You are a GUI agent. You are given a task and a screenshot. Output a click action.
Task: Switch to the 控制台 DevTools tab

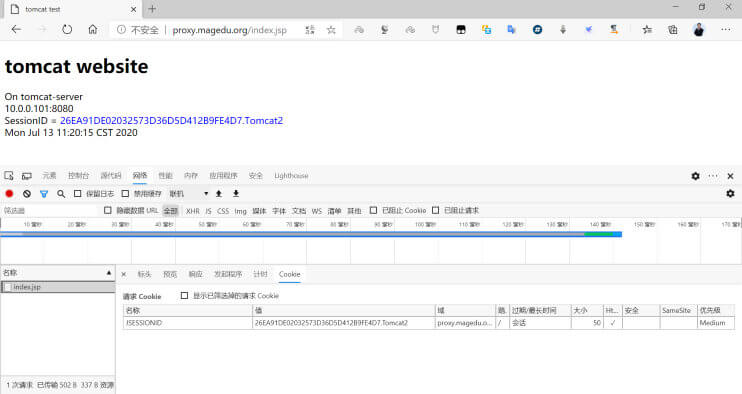point(79,176)
